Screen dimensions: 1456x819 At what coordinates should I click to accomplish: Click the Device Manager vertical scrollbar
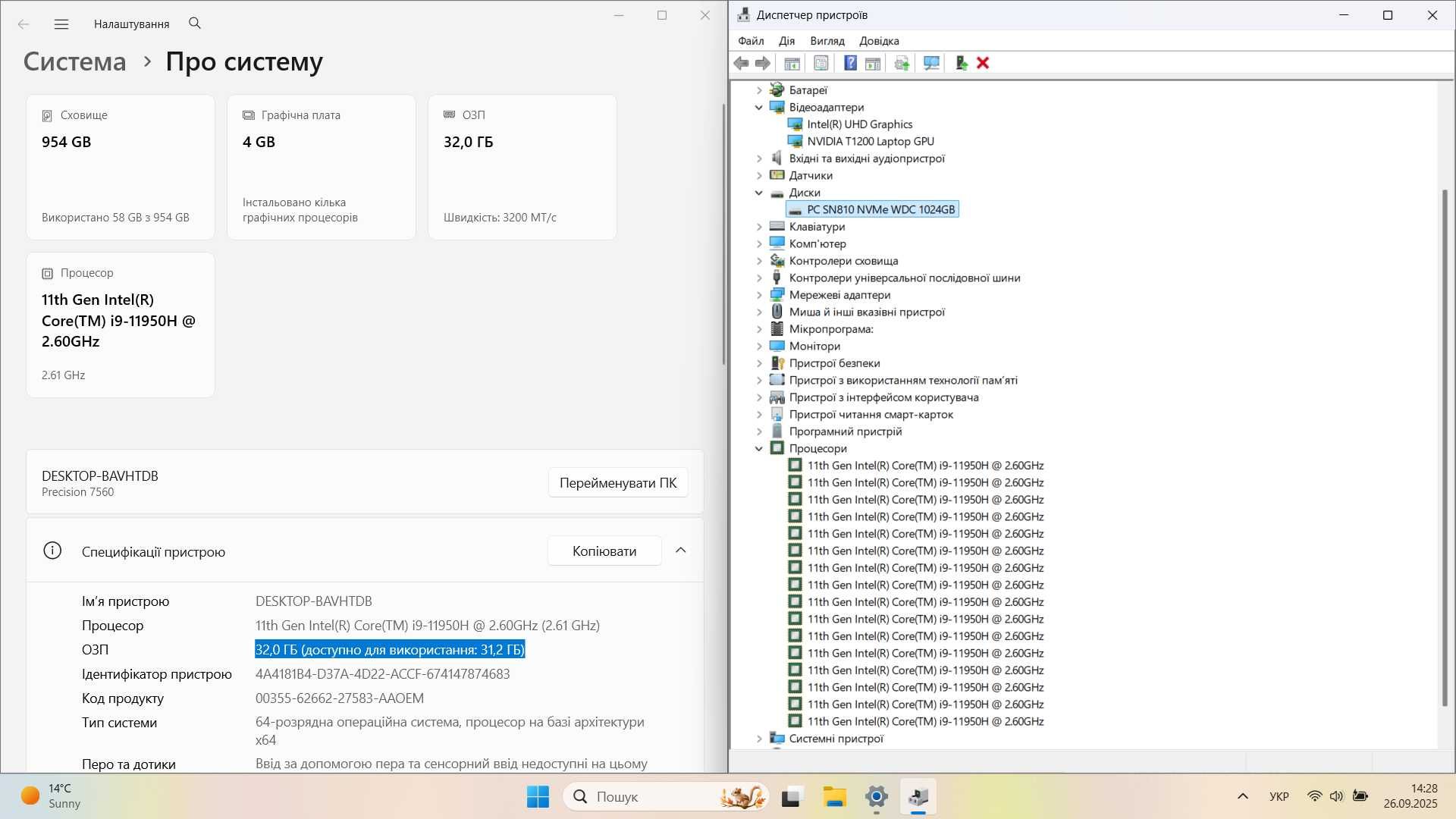[1445, 447]
